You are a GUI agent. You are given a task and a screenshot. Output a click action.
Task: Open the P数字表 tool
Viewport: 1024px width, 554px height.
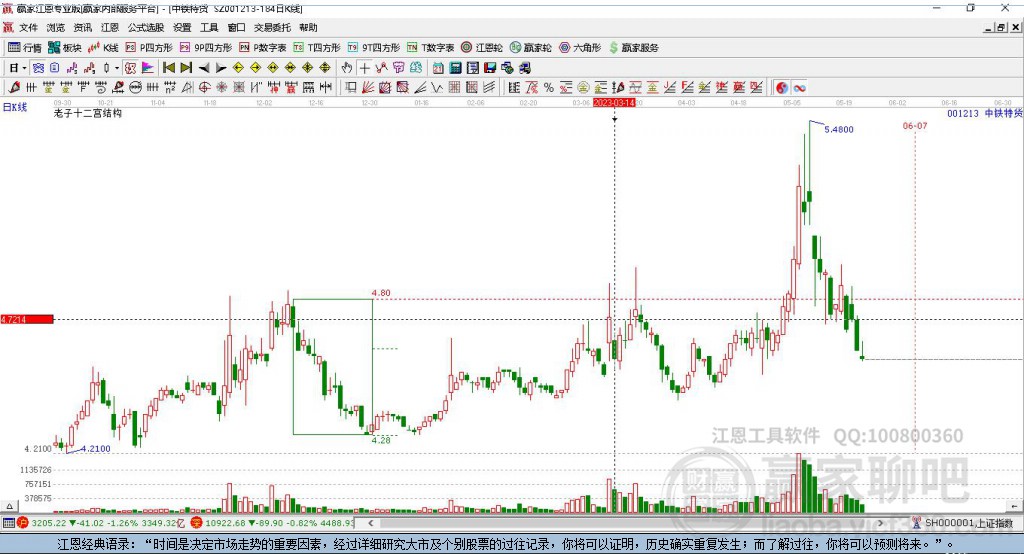pos(263,48)
